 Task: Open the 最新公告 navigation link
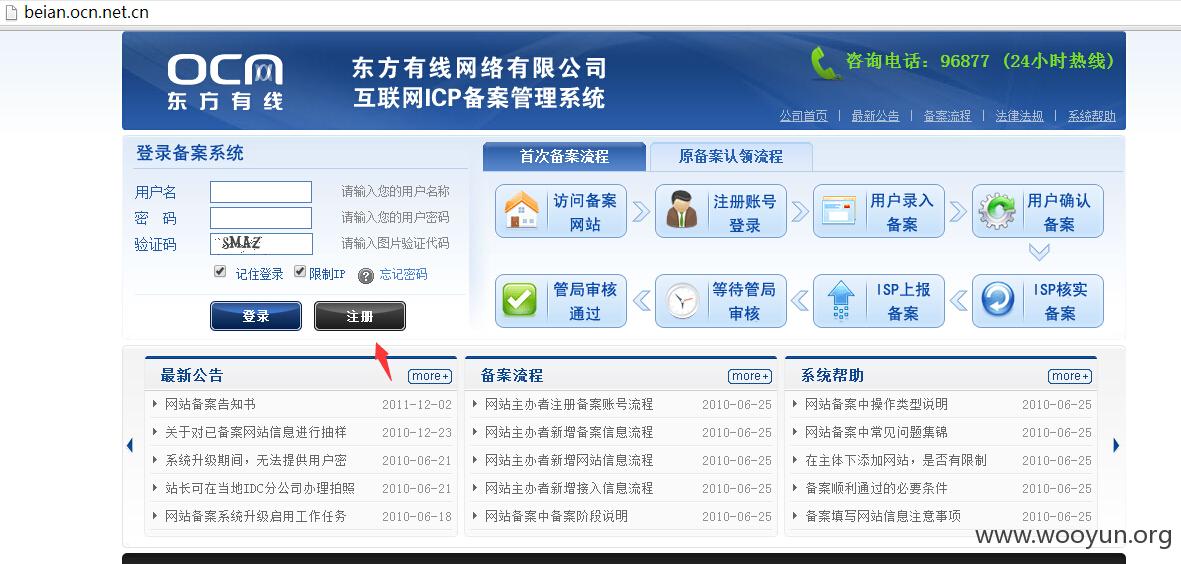pyautogui.click(x=875, y=116)
